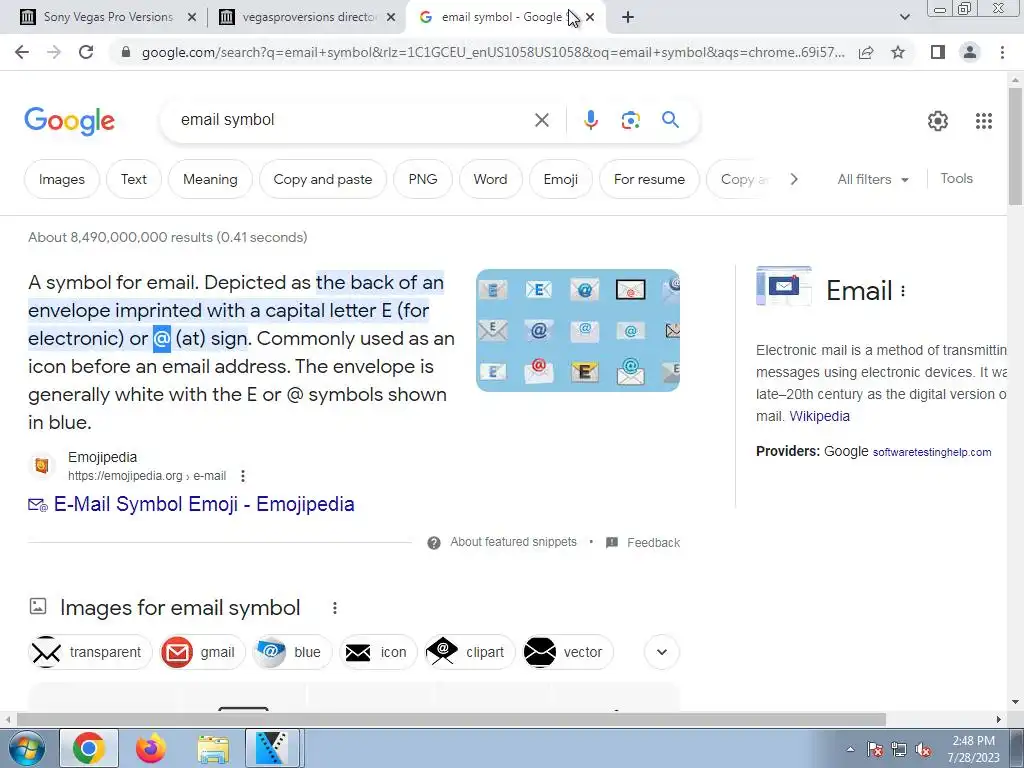
Task: Open the Vegas Pro taskbar icon
Action: tap(272, 748)
